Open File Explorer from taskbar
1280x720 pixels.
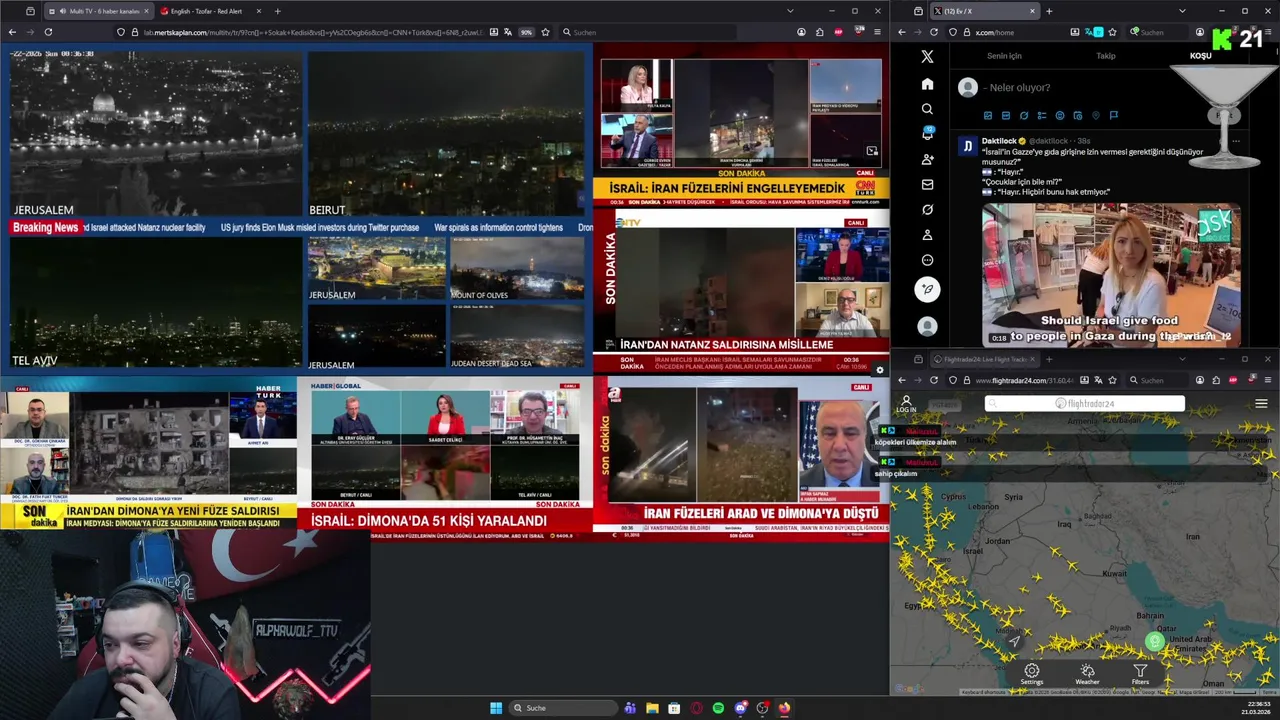tap(652, 708)
